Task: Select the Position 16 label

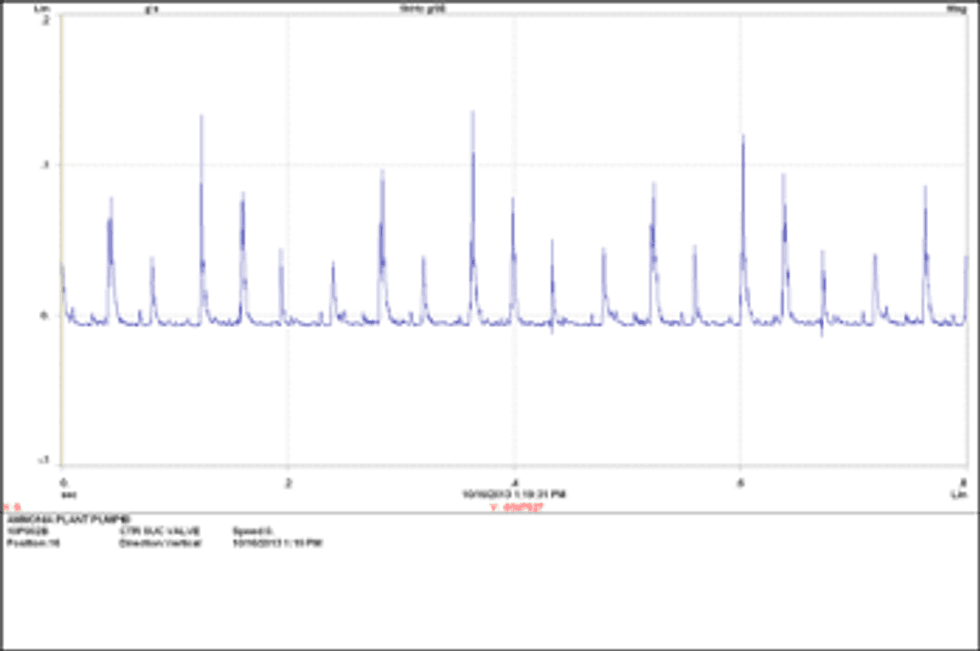Action: tap(33, 541)
